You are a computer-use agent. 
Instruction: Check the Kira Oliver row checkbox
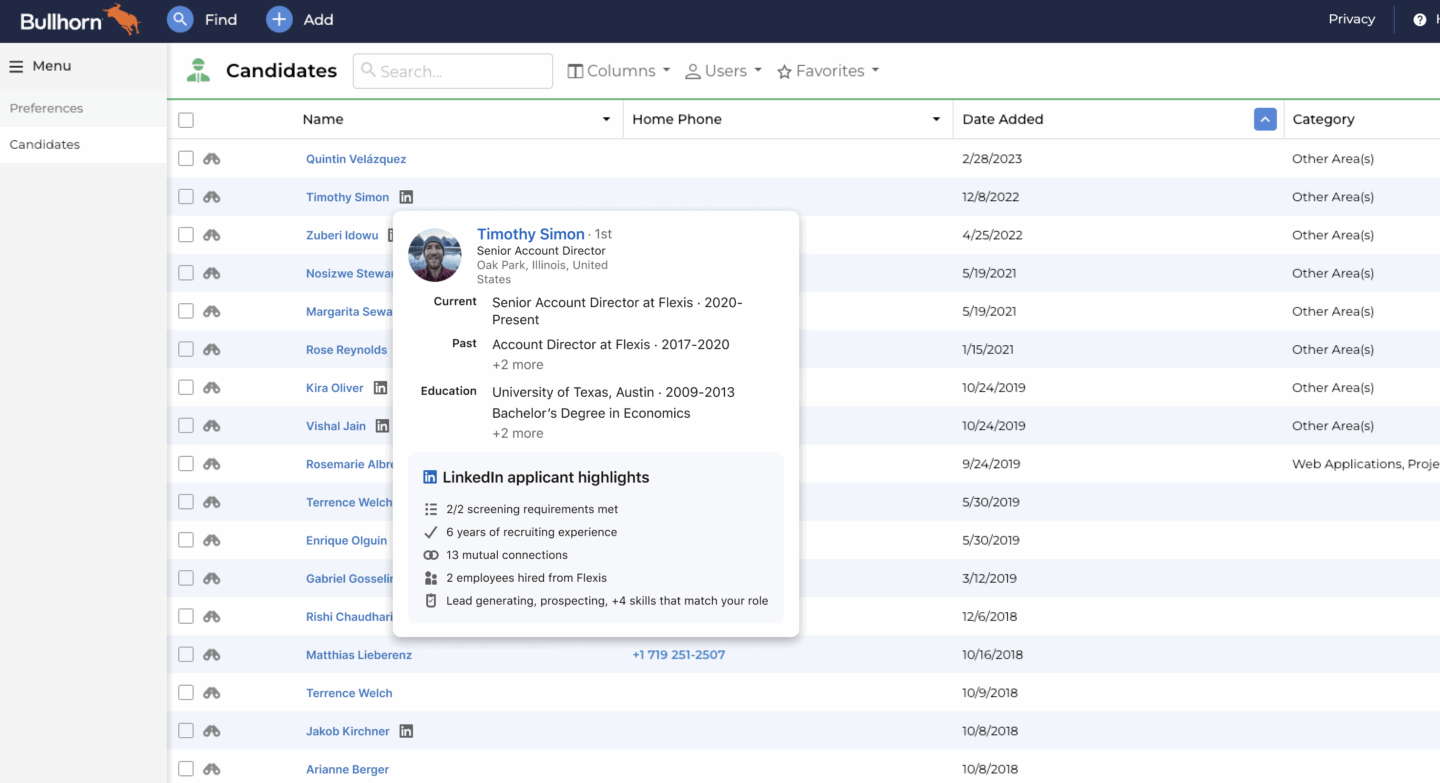point(186,387)
